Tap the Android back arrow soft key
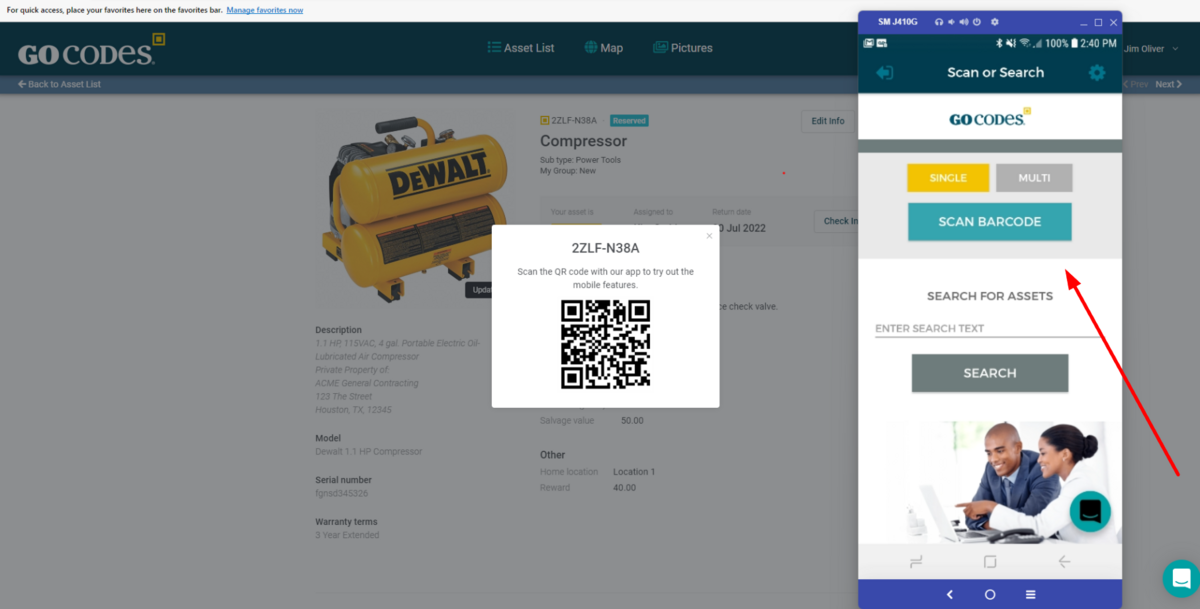Image resolution: width=1200 pixels, height=609 pixels. (x=1064, y=561)
